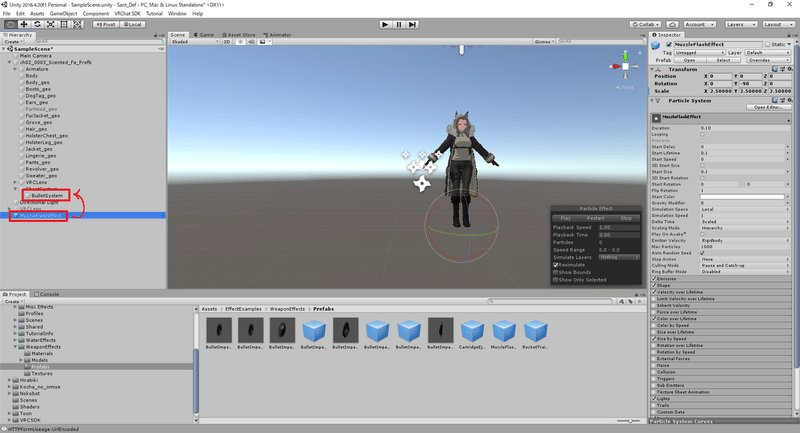Open Simulation Space dropdown

coord(745,209)
